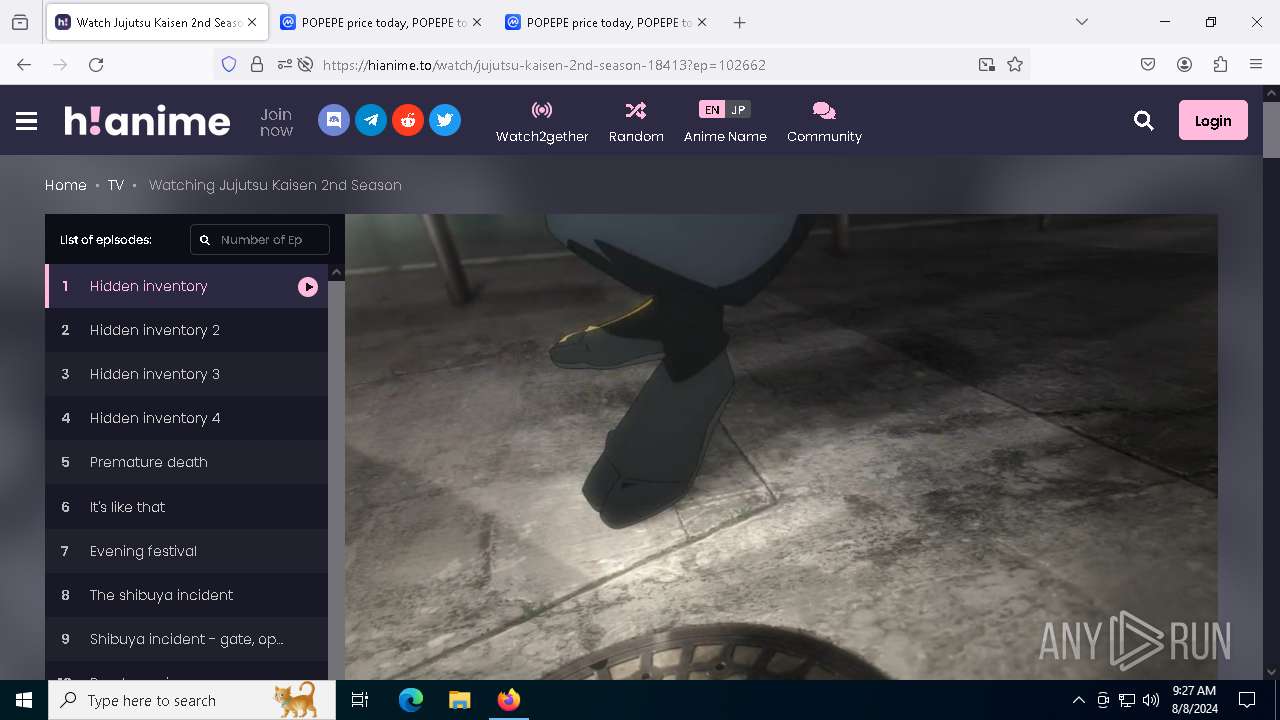Open File Explorer from taskbar
Screen dimensions: 1280x720
[x=459, y=700]
